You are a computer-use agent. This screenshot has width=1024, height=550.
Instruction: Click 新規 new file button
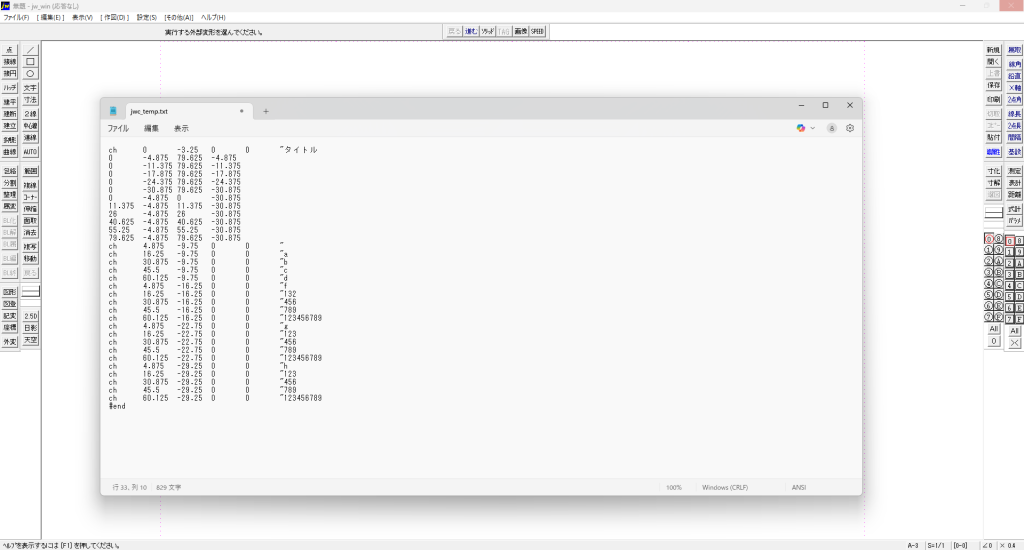click(x=993, y=50)
